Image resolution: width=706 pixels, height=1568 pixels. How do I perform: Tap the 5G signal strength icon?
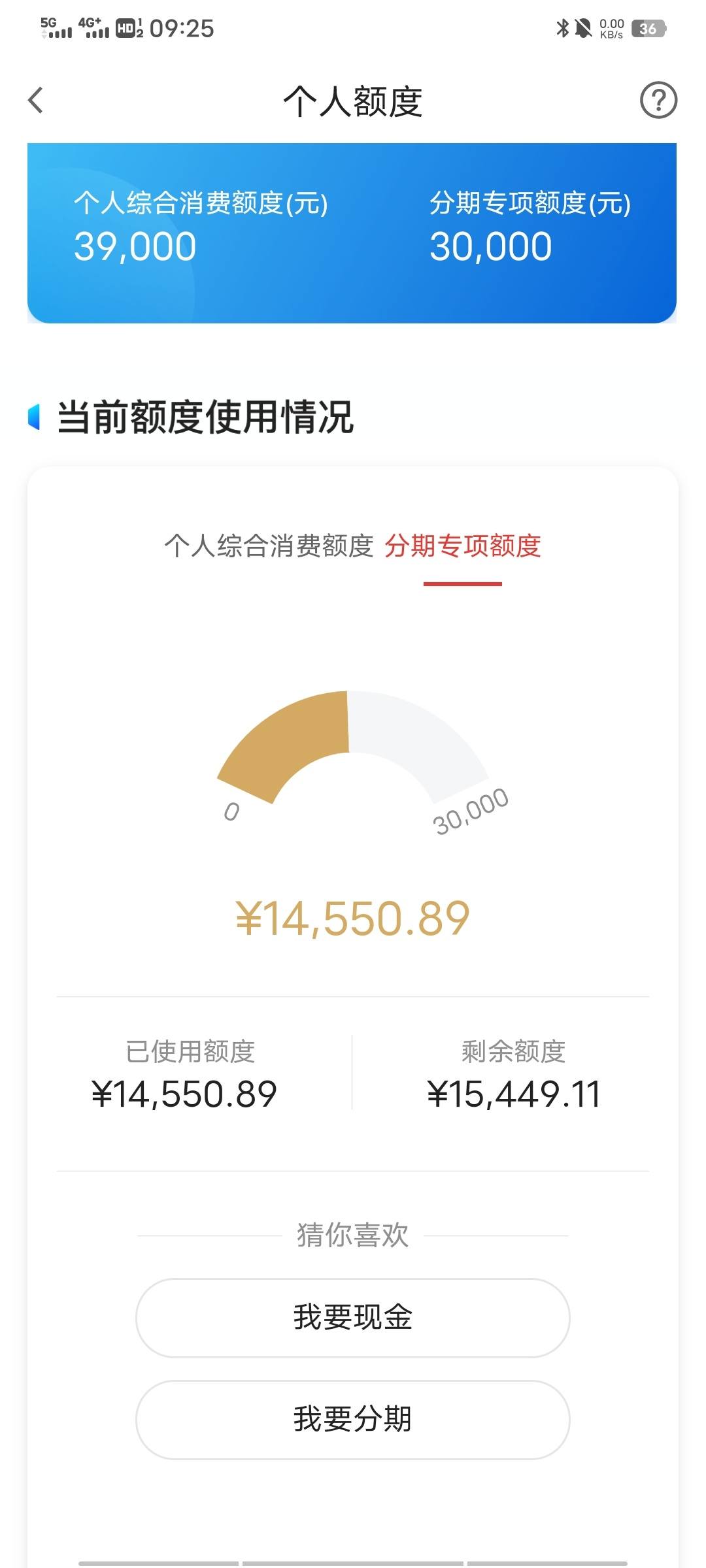(x=56, y=28)
